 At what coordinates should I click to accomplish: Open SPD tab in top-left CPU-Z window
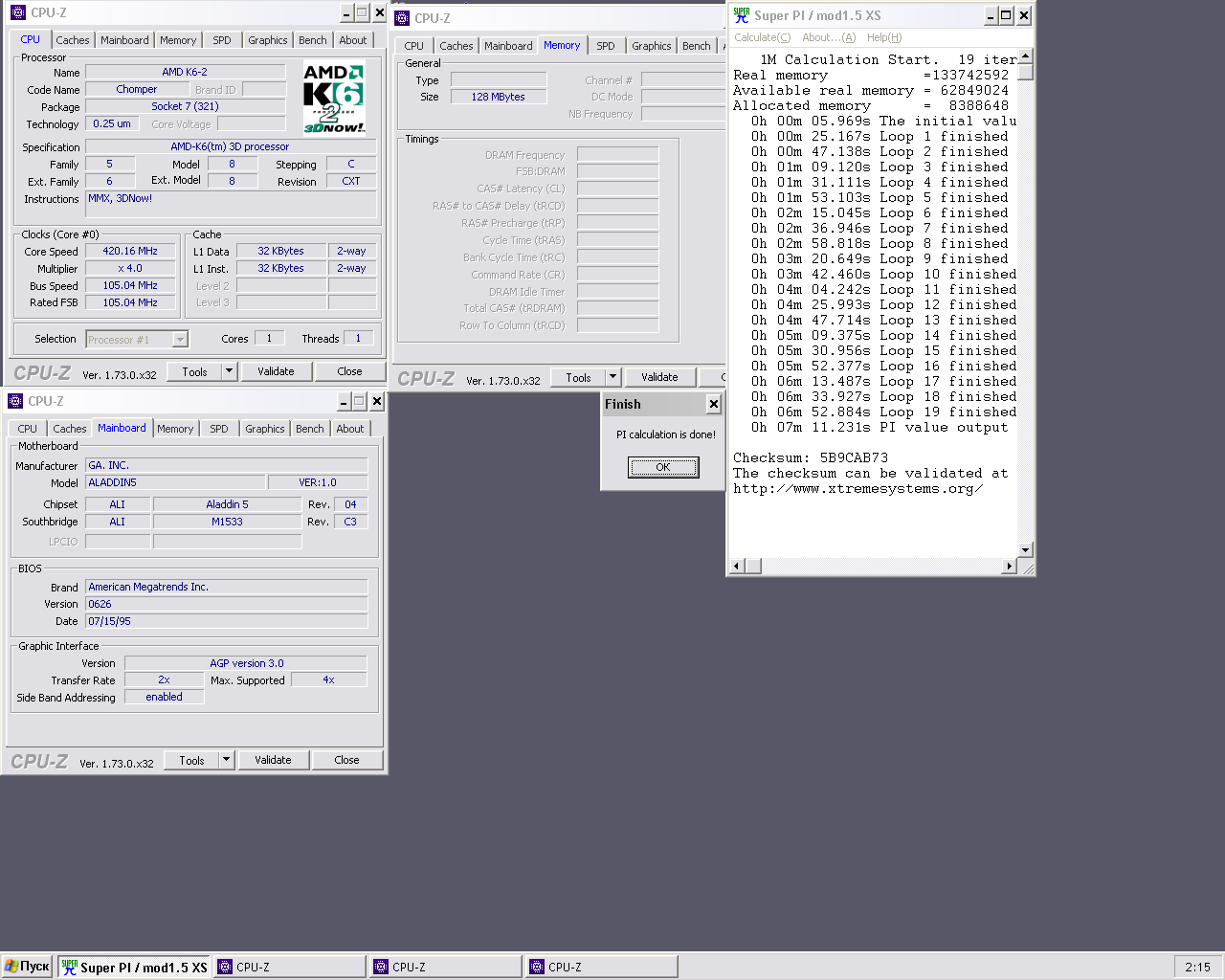(x=222, y=40)
